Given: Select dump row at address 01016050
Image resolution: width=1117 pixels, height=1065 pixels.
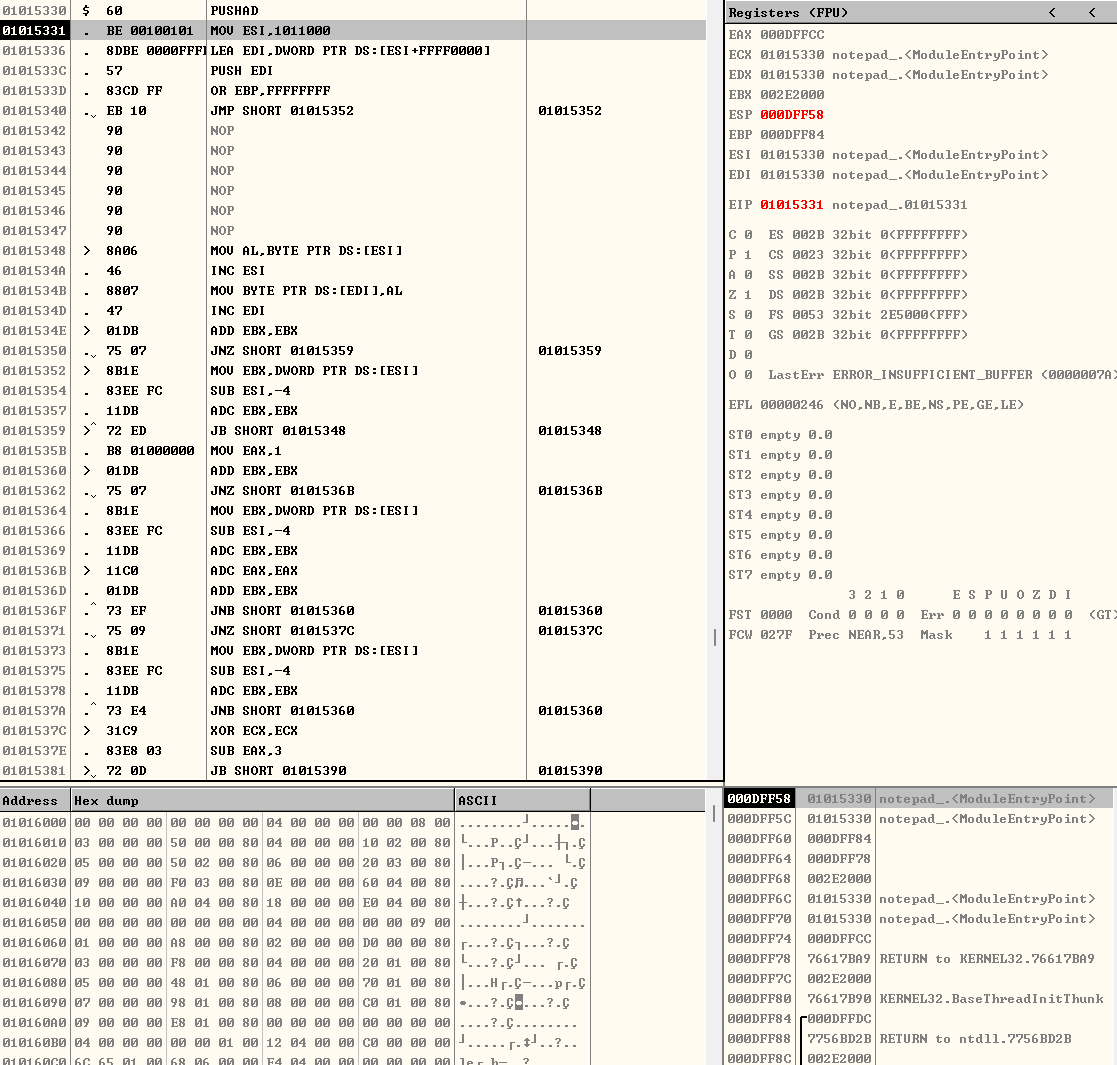Looking at the screenshot, I should click(296, 922).
